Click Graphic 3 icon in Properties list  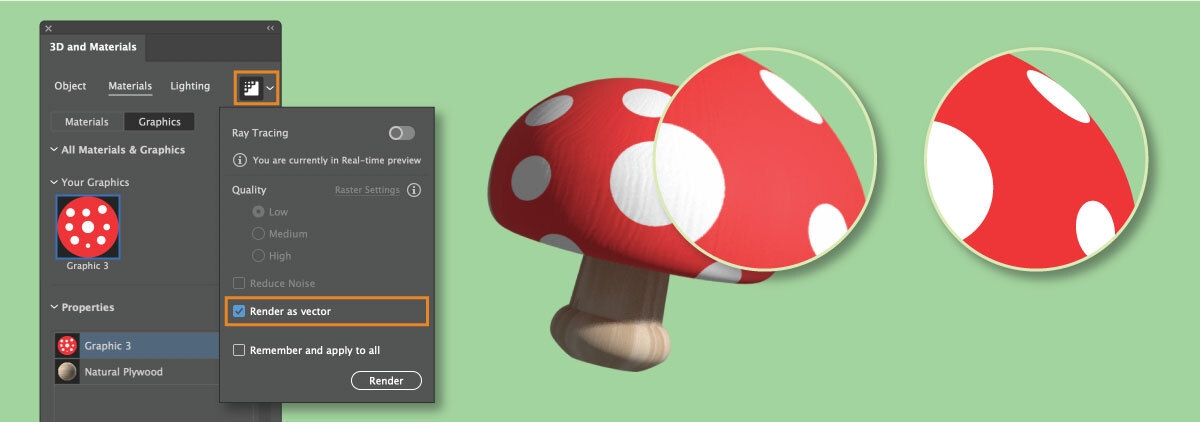pyautogui.click(x=68, y=346)
